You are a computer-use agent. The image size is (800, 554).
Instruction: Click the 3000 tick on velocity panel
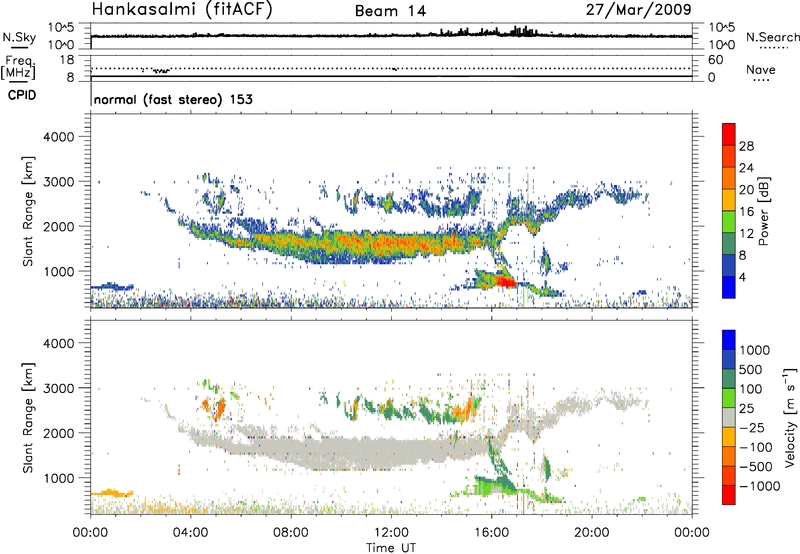(x=58, y=388)
